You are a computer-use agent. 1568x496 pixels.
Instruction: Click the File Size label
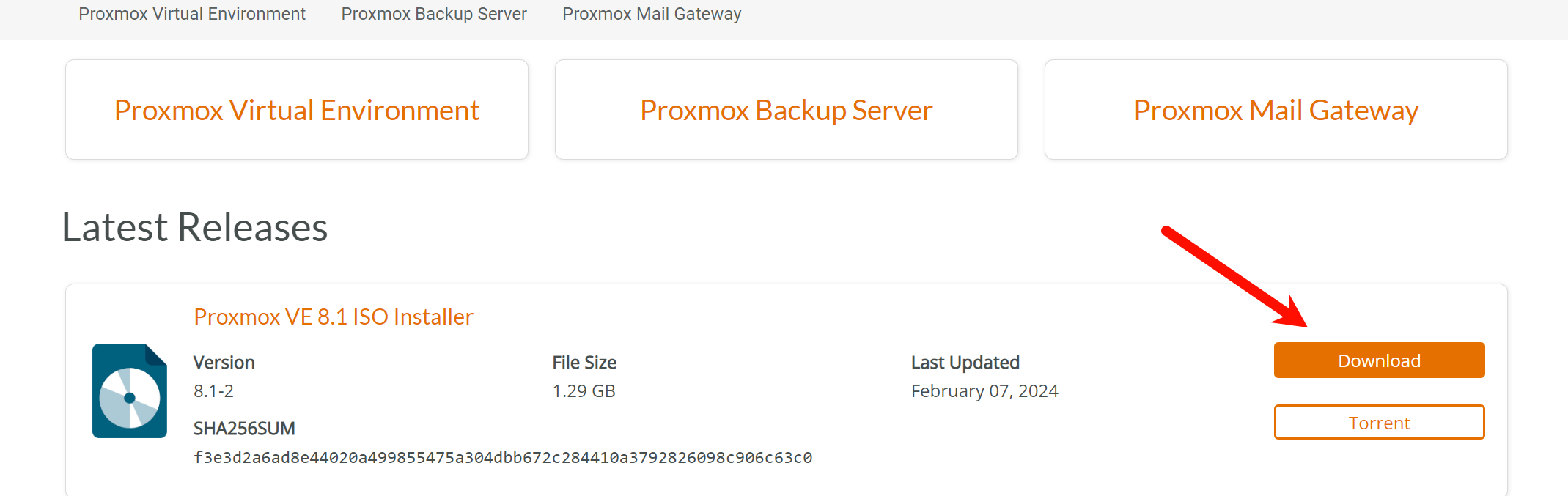click(584, 363)
